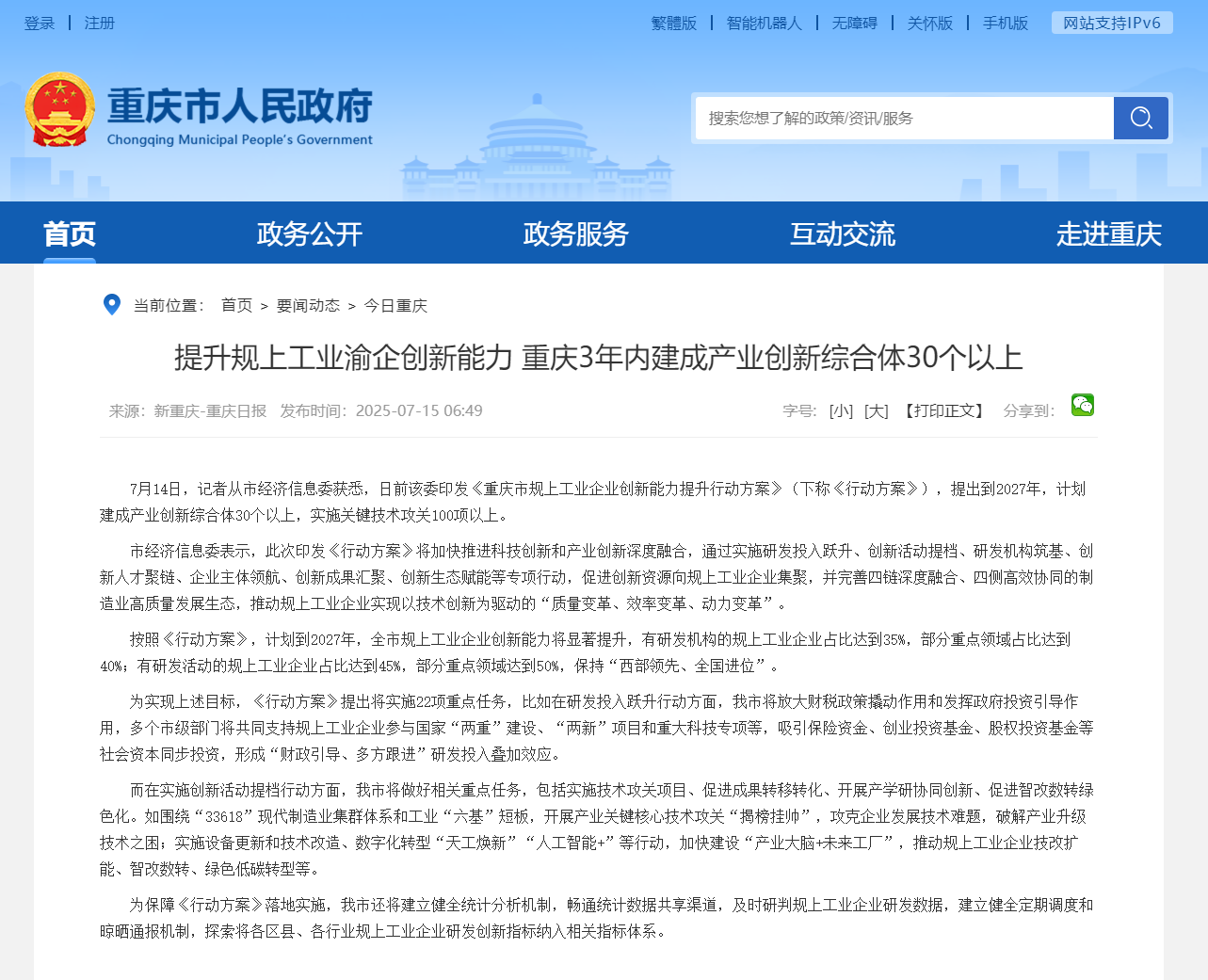Open 走进重庆 navigation tab
The height and width of the screenshot is (980, 1208).
tap(1109, 233)
